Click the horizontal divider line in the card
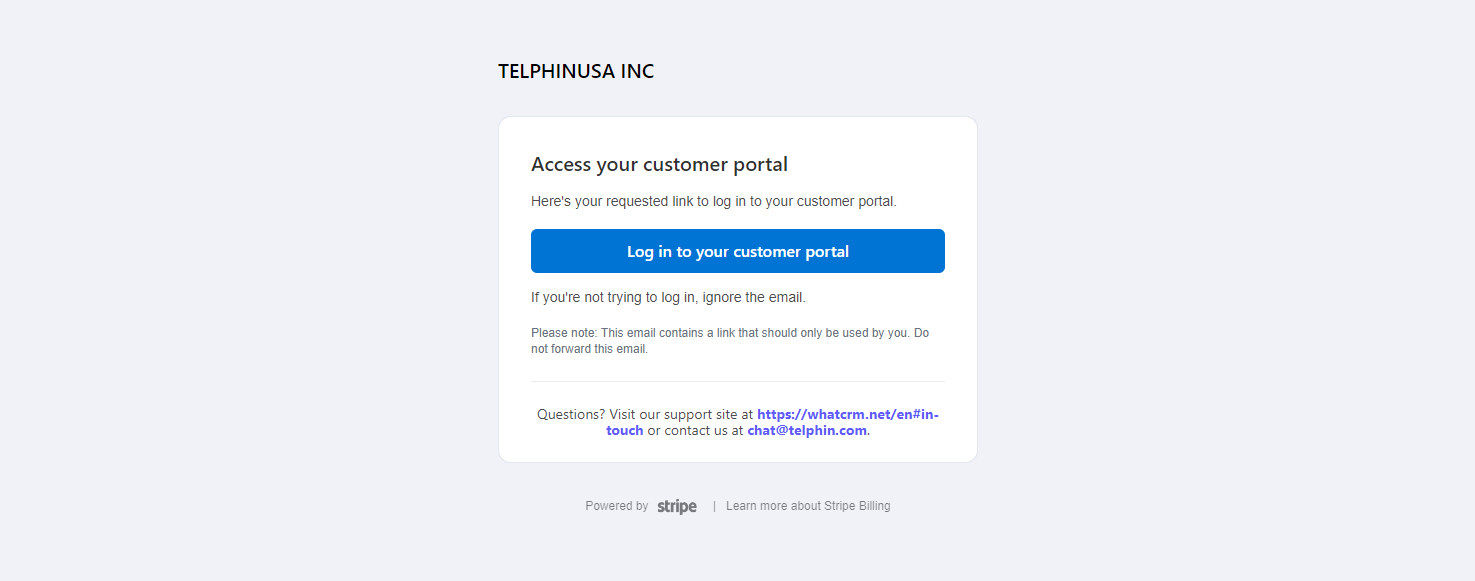 (737, 381)
